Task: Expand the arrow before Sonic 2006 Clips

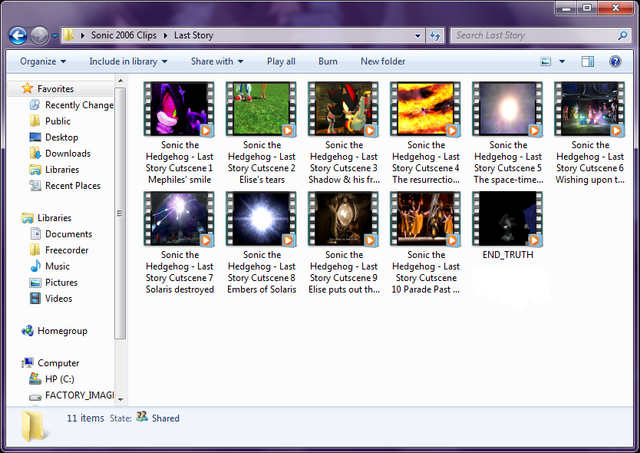Action: [x=82, y=36]
